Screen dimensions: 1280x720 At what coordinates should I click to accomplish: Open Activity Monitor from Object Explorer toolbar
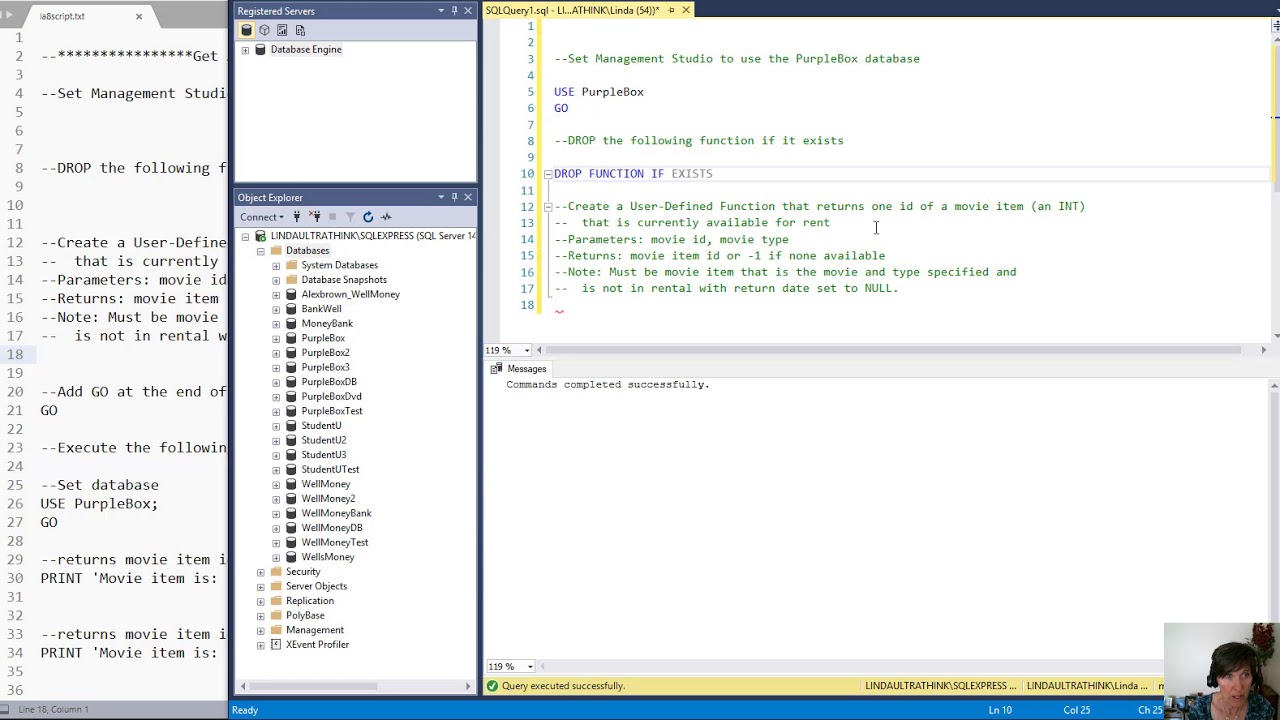click(x=387, y=217)
